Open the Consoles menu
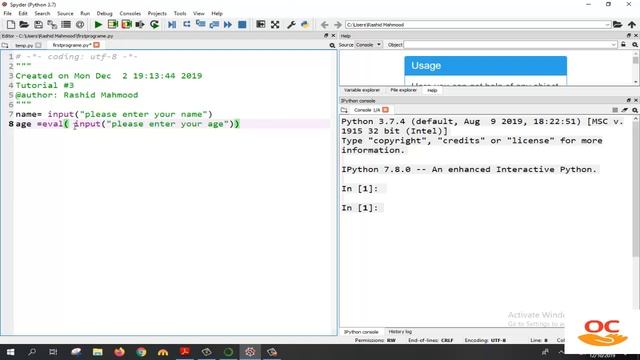 coord(130,13)
